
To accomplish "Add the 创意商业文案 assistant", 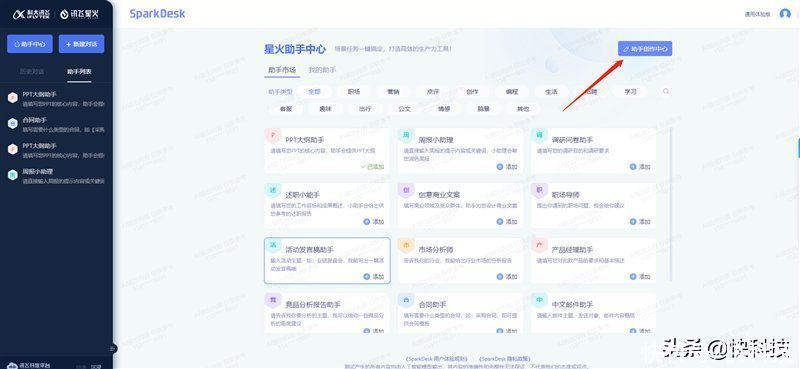I will tap(507, 222).
